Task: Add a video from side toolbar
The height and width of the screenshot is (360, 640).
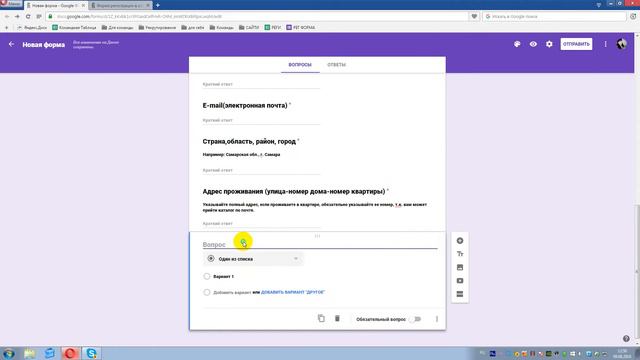Action: pos(460,281)
